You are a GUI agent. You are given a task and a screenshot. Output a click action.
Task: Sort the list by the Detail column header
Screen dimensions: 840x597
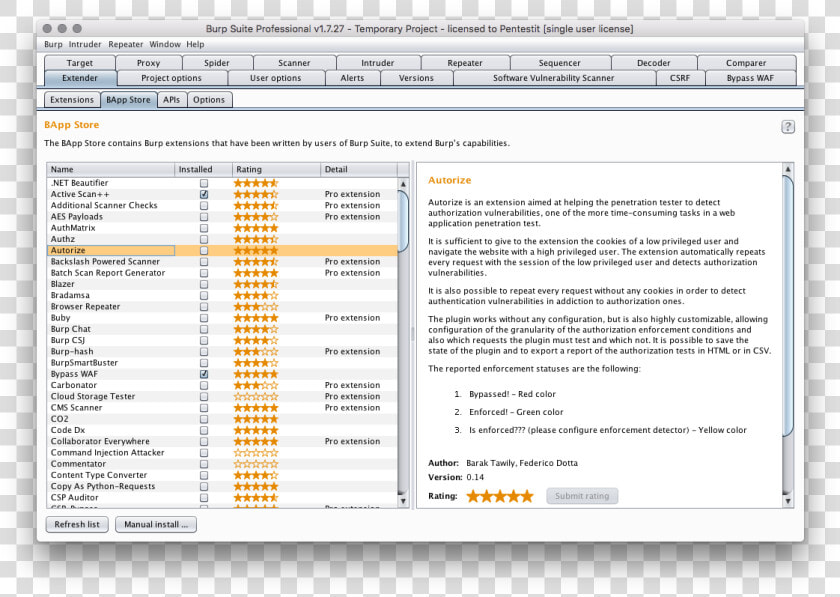[358, 169]
